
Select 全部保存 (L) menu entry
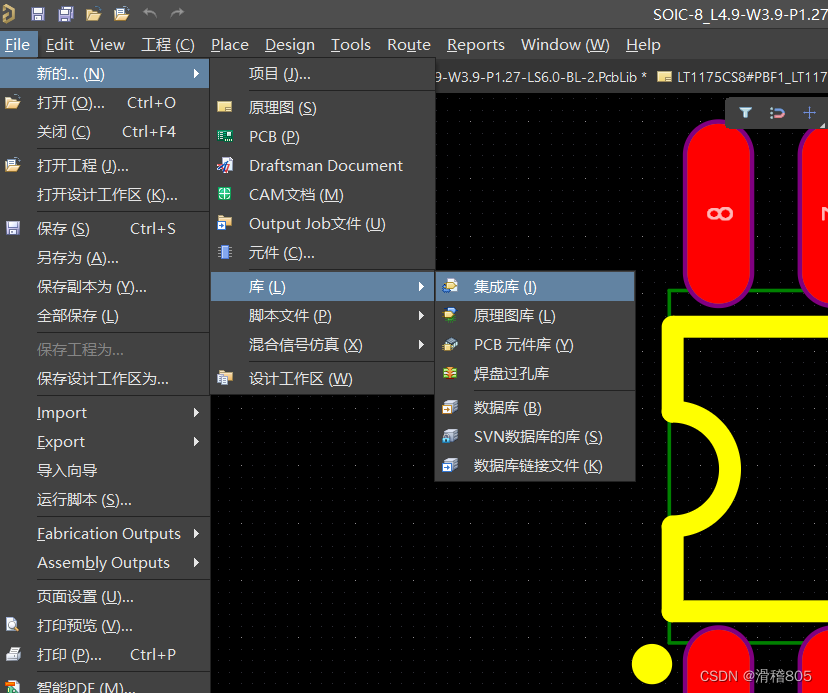tap(105, 316)
